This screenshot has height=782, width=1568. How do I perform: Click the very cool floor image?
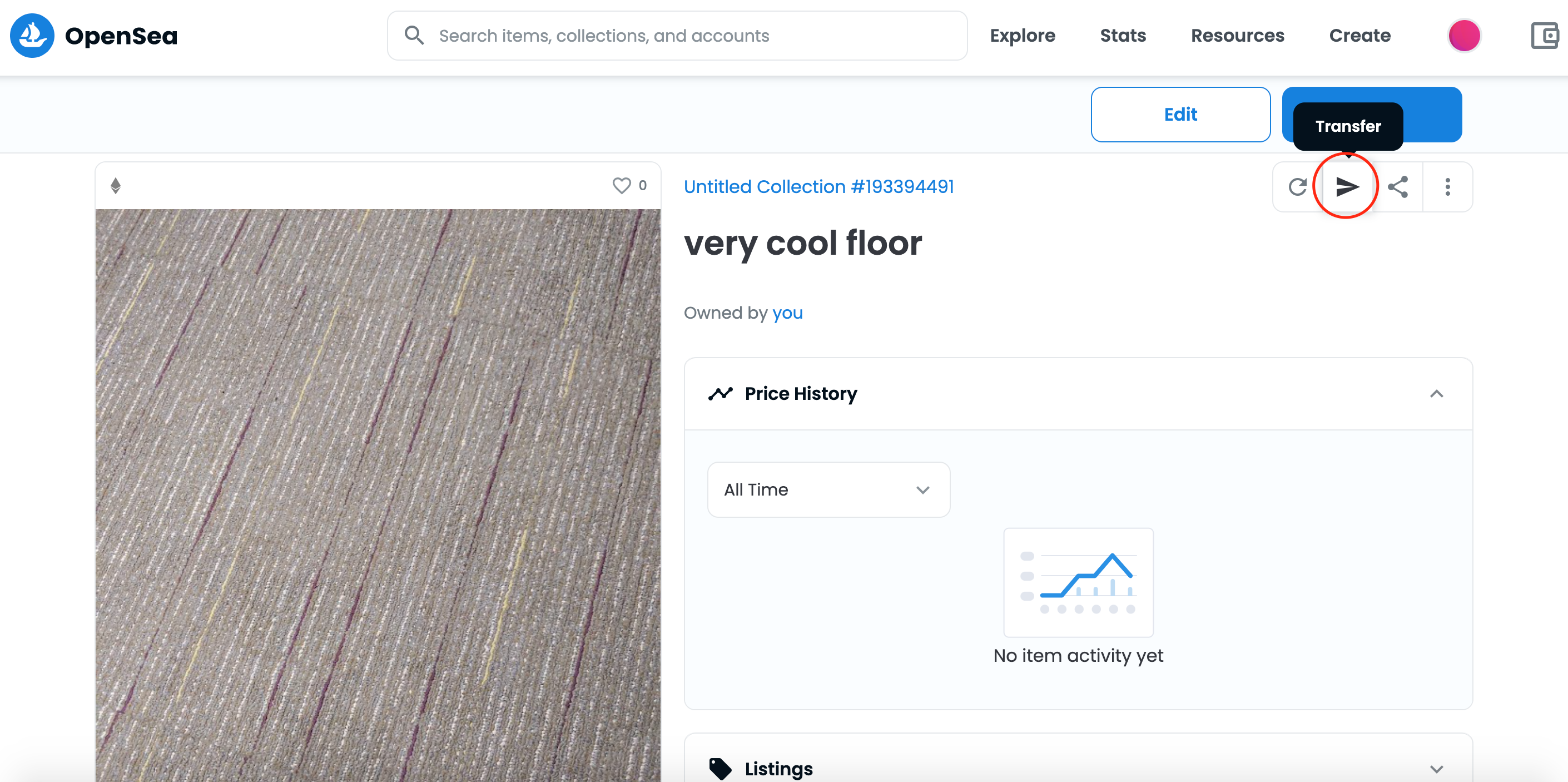378,487
